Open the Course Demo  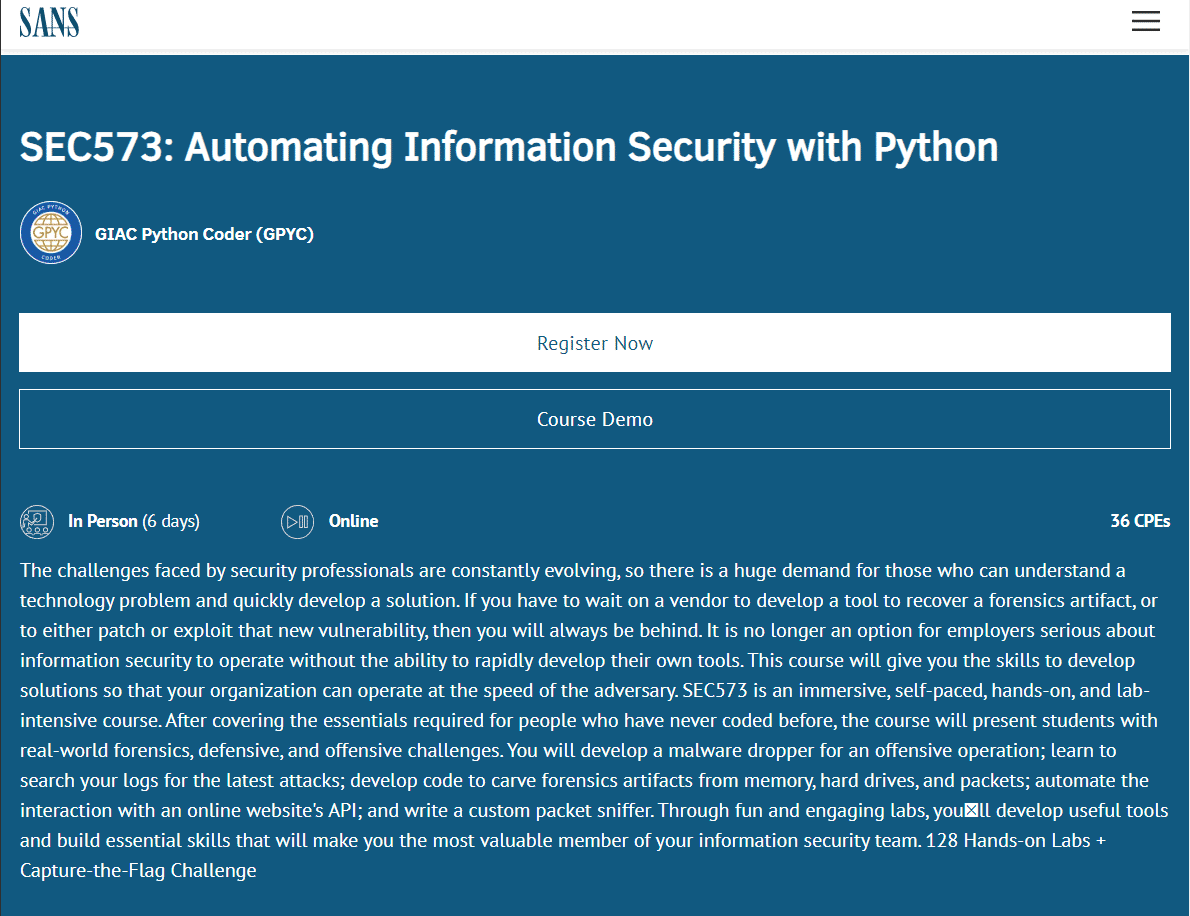tap(594, 419)
